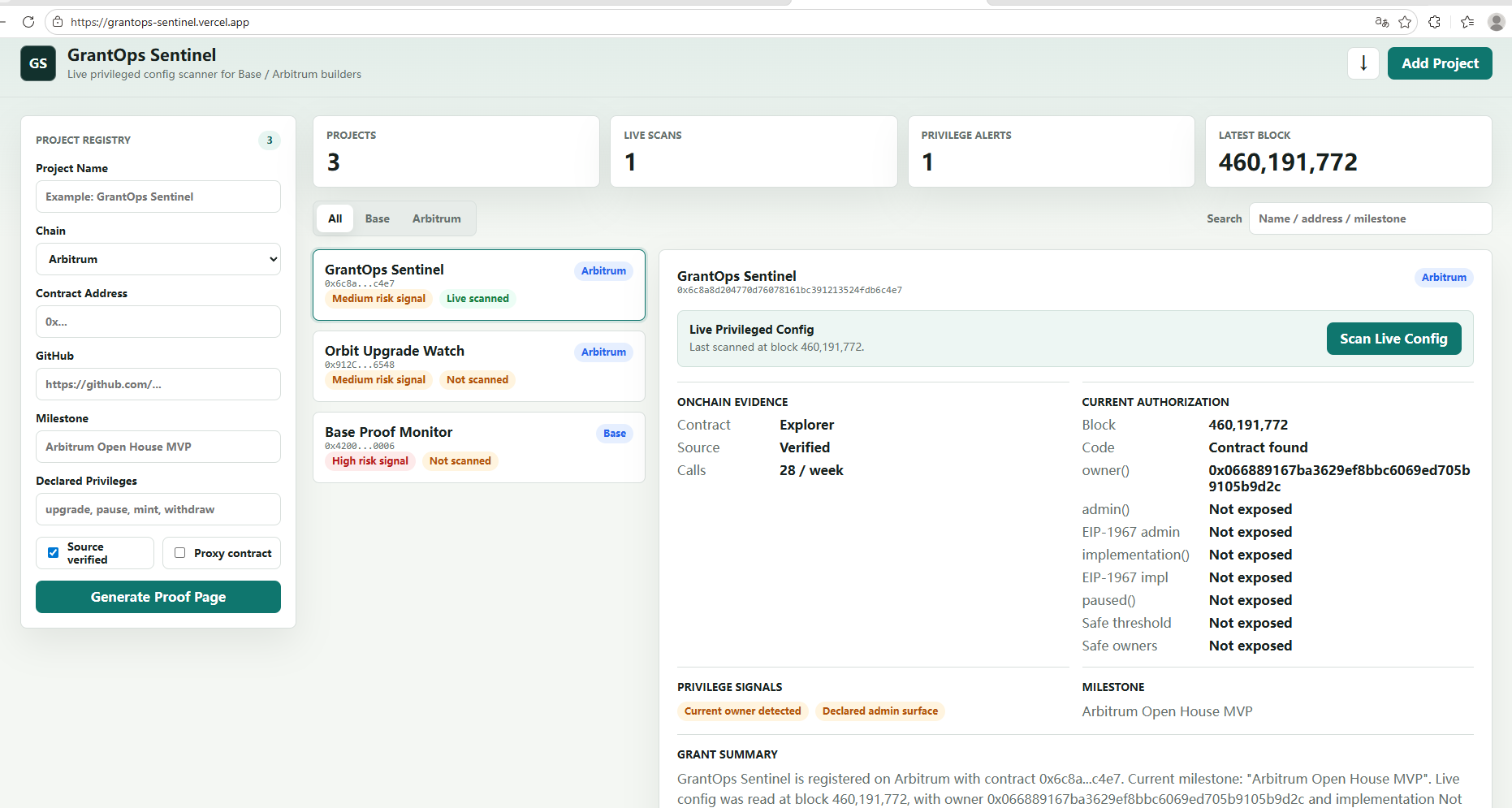Viewport: 1512px width, 808px height.
Task: Click the Live scanned badge on GrantOps Sentinel card
Action: [x=477, y=299]
